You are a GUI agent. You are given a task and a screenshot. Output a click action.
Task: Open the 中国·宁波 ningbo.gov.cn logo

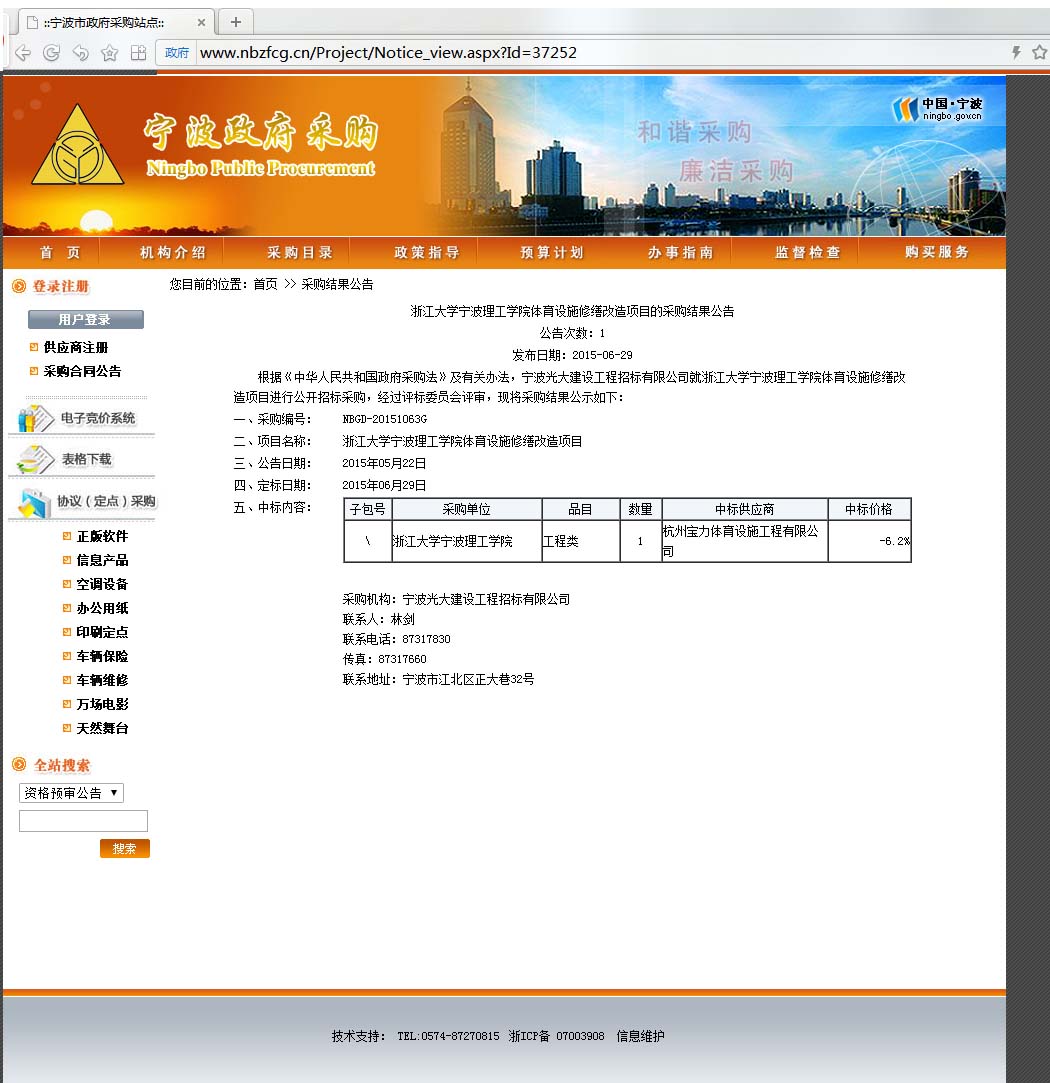click(939, 109)
